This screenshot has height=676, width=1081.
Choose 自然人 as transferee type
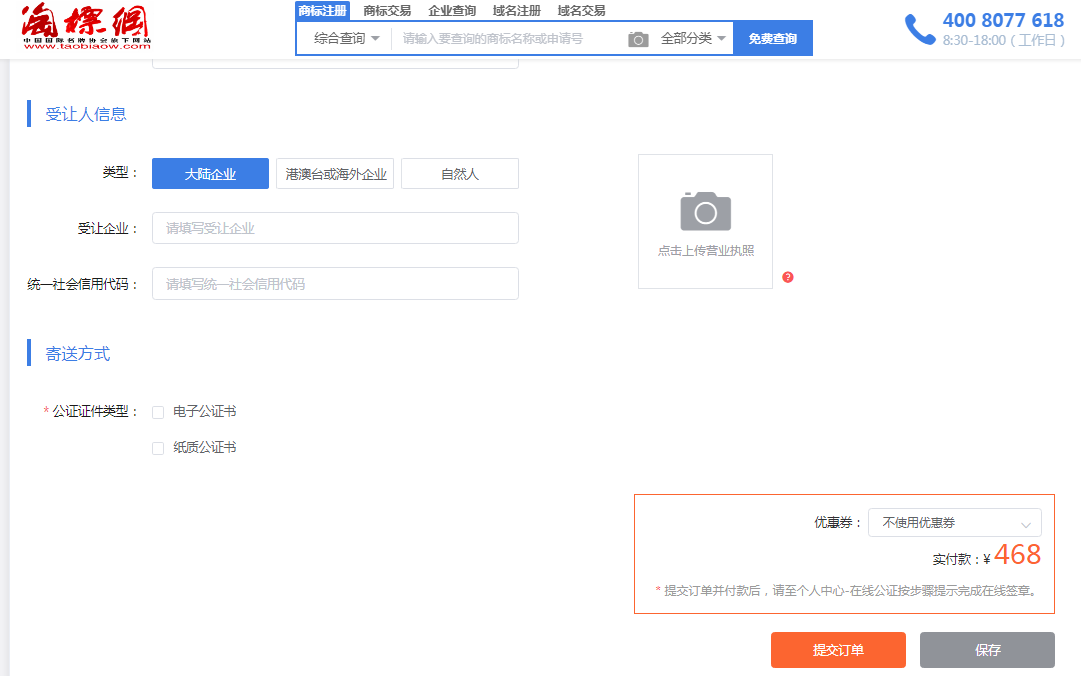click(460, 174)
